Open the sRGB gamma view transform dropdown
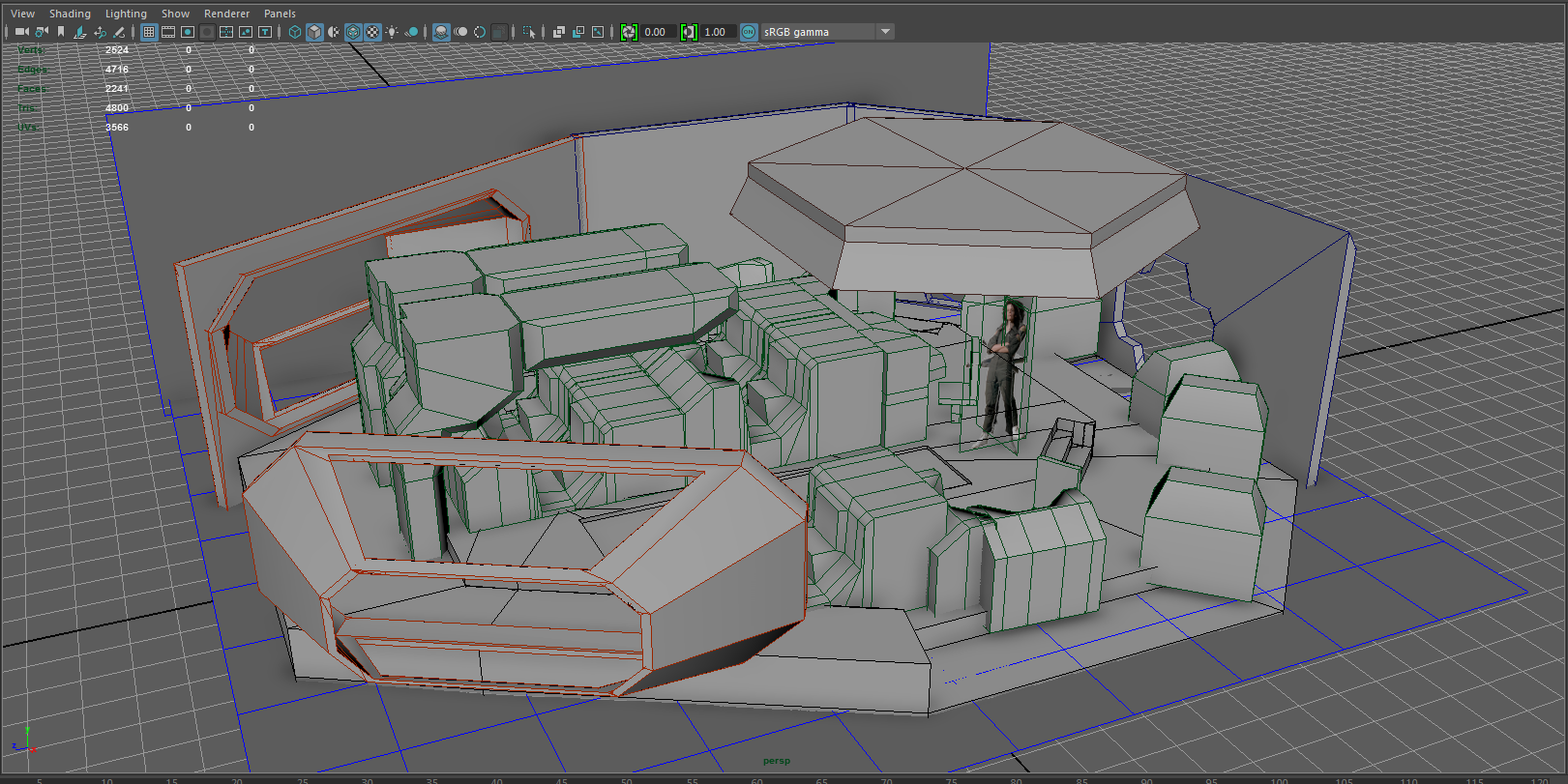Image resolution: width=1568 pixels, height=784 pixels. pos(827,32)
